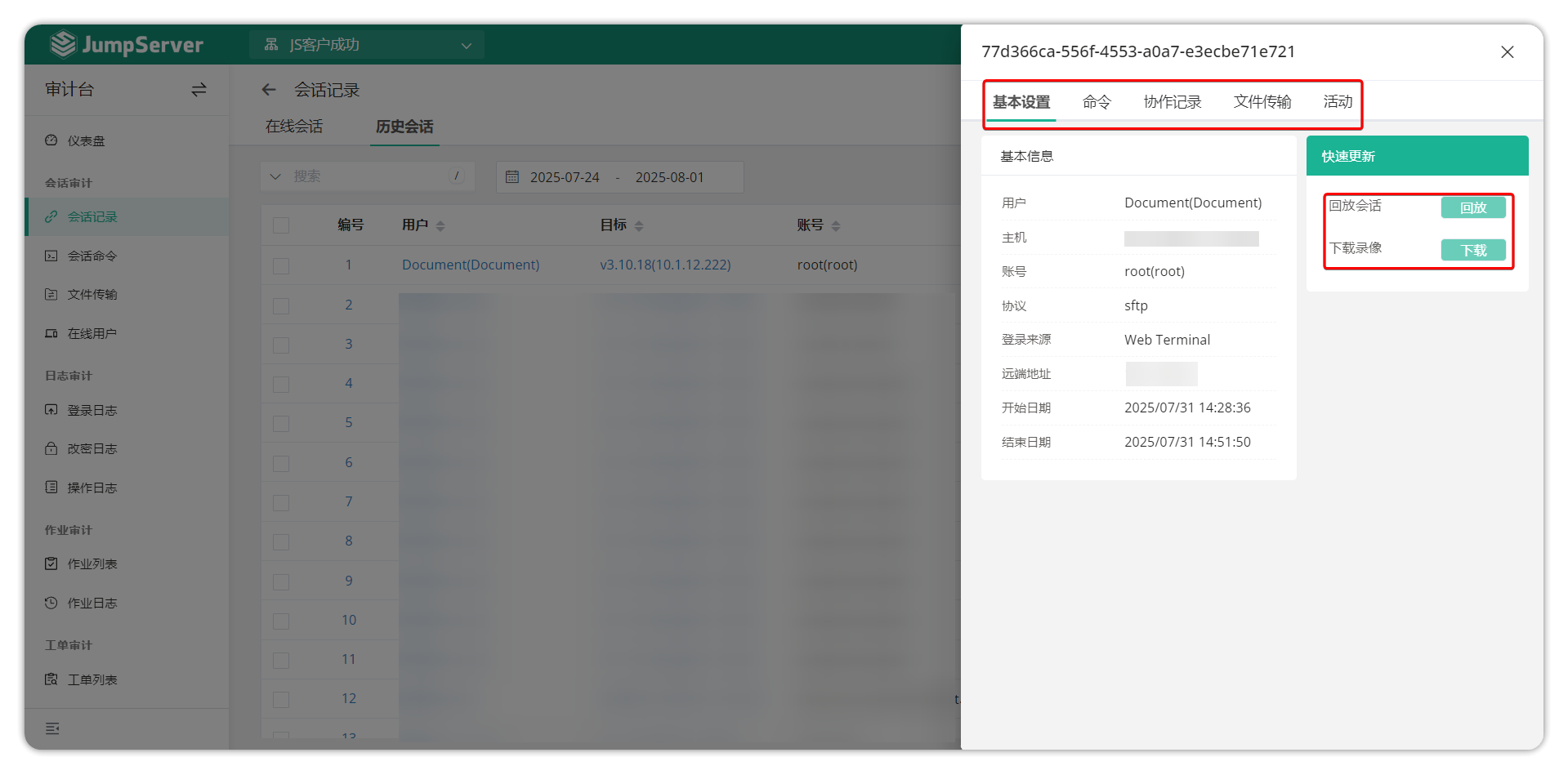Image resolution: width=1568 pixels, height=766 pixels.
Task: Open 登录日志 in the sidebar
Action: 92,410
